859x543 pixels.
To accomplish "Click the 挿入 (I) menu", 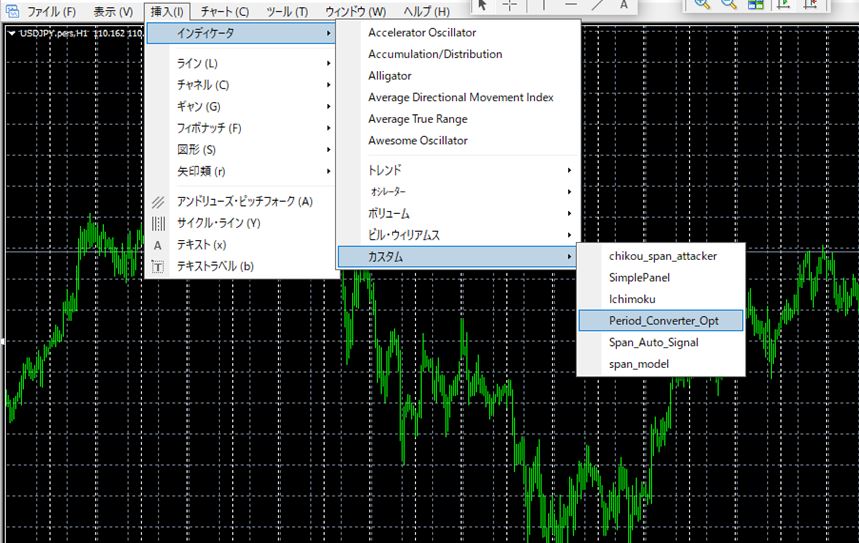I will (x=167, y=12).
